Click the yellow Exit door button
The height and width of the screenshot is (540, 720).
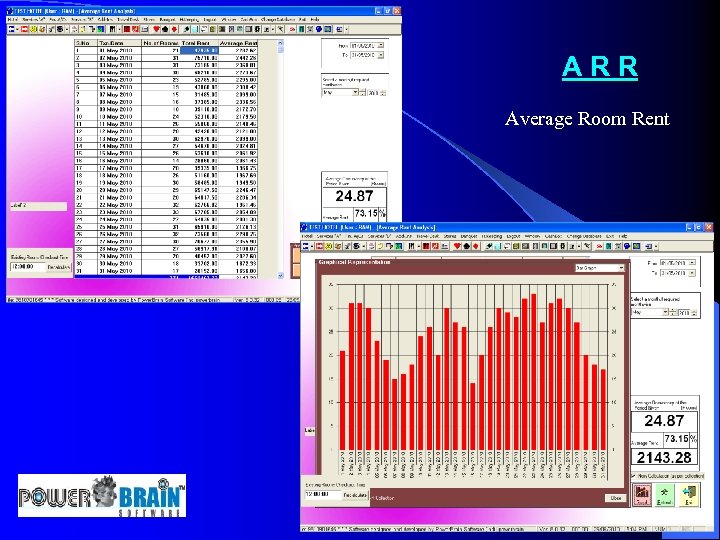688,495
